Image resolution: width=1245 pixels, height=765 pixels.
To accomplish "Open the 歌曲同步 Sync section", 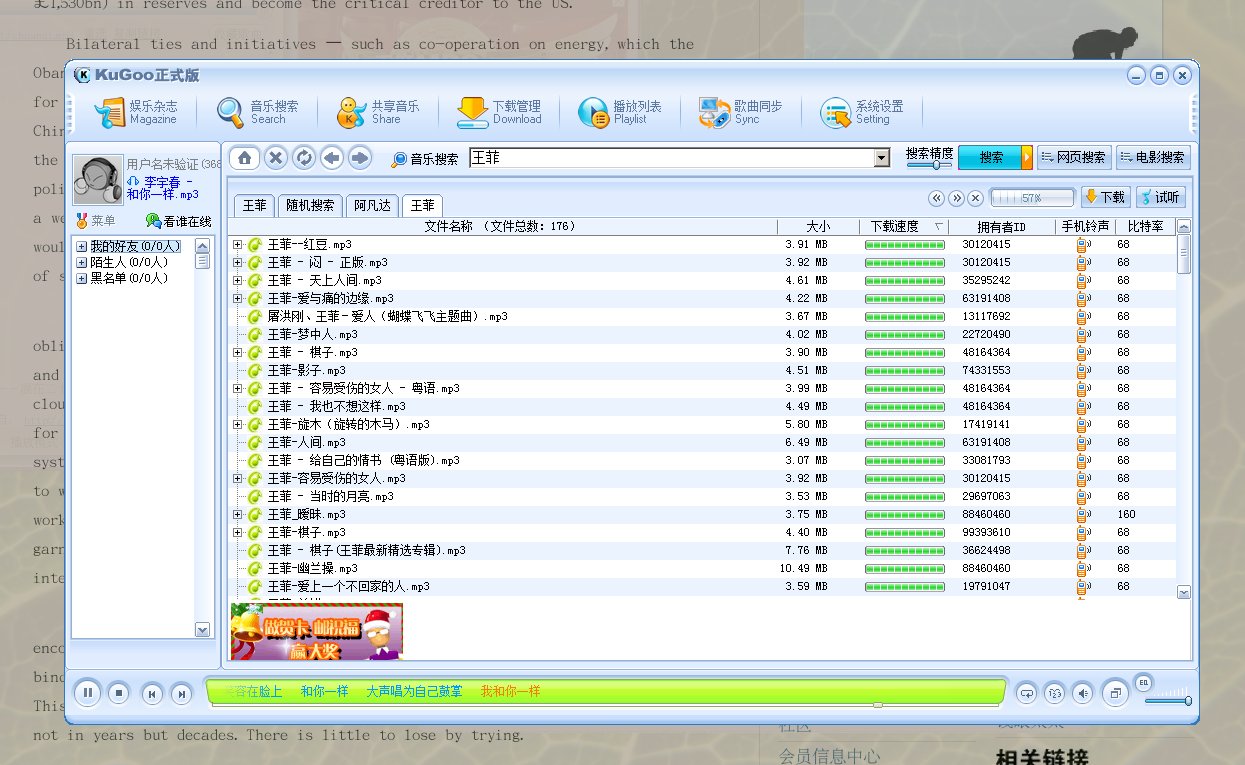I will pyautogui.click(x=741, y=112).
